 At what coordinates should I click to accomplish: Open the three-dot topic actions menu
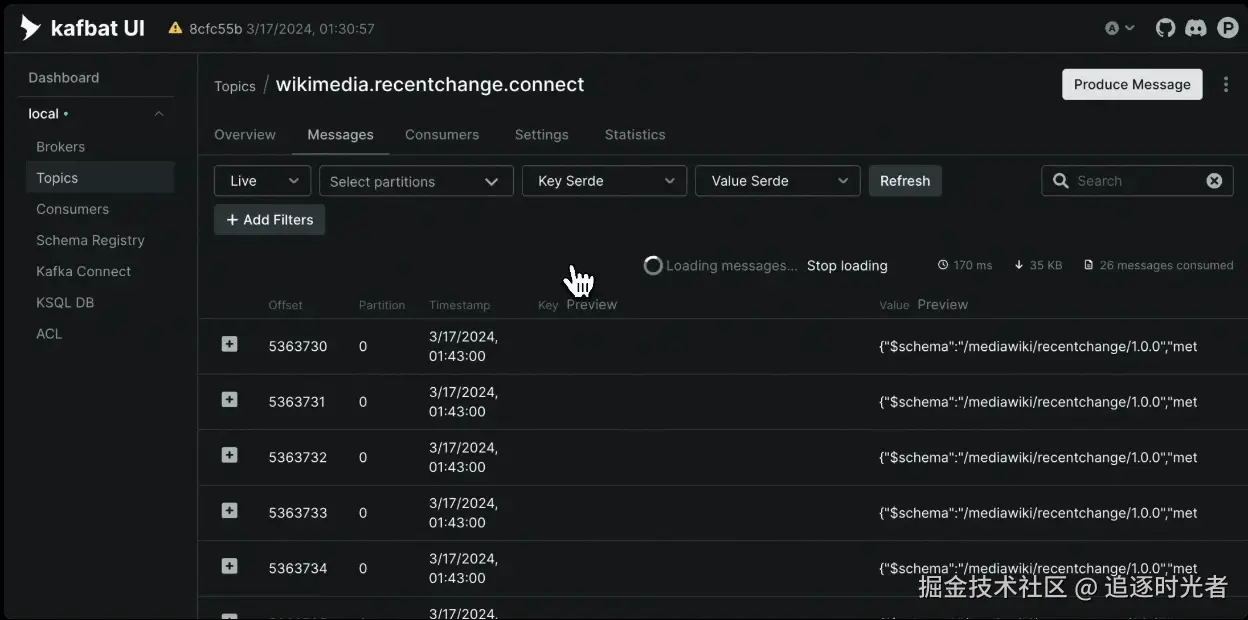(x=1226, y=85)
